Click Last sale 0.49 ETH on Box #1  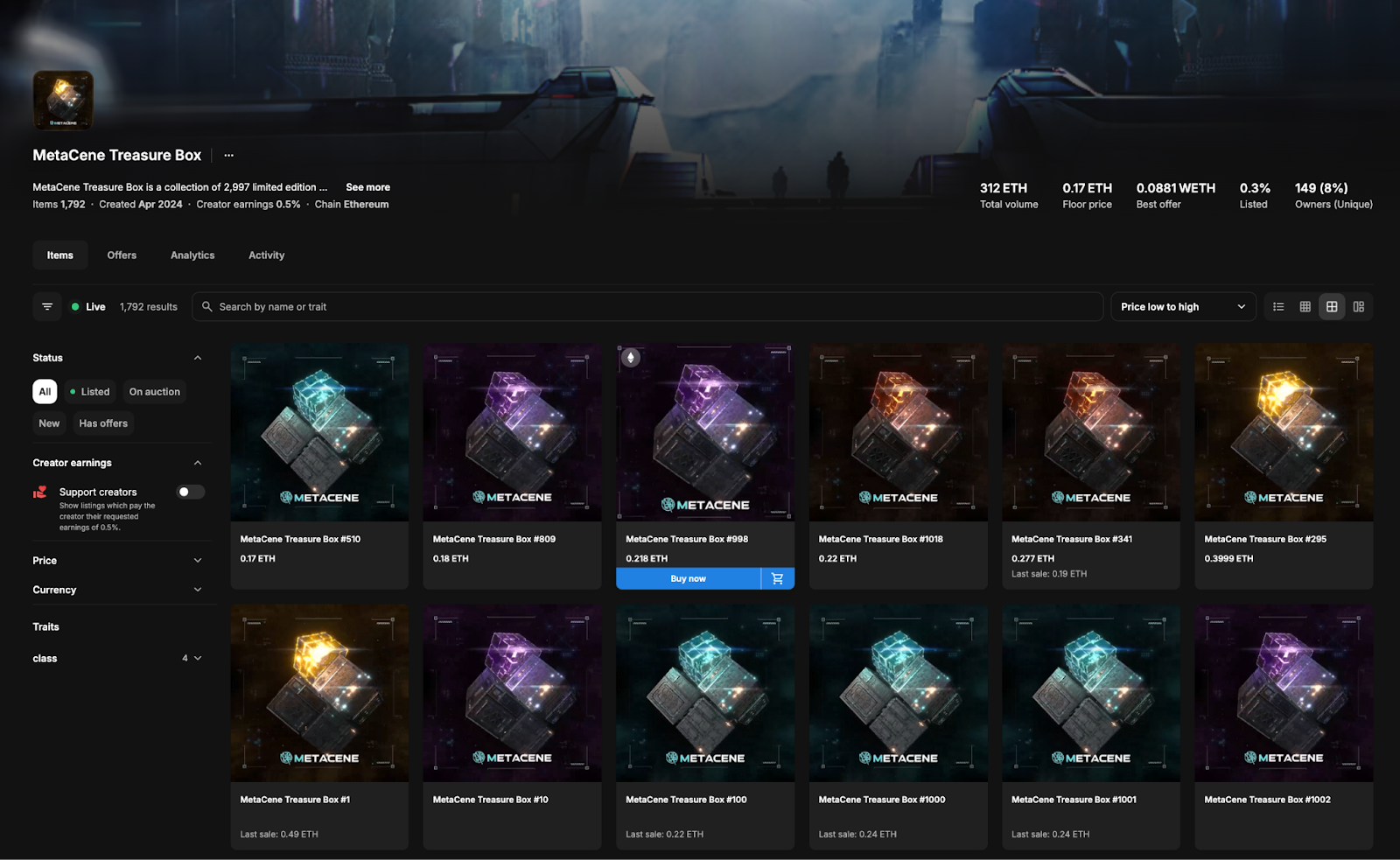[x=279, y=835]
